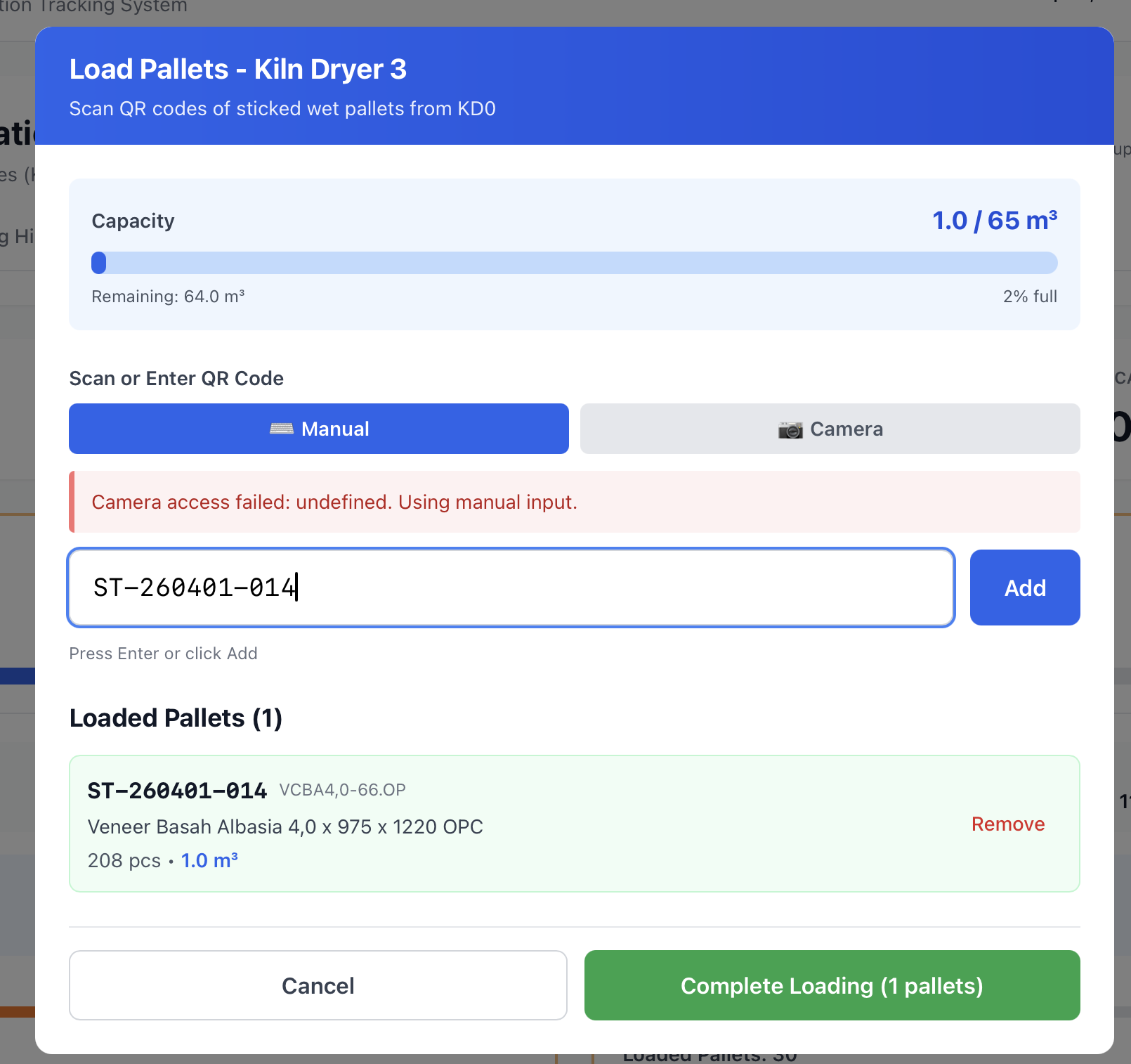Confirm with Complete Loading (1 pallets)
The image size is (1131, 1064).
coord(832,985)
